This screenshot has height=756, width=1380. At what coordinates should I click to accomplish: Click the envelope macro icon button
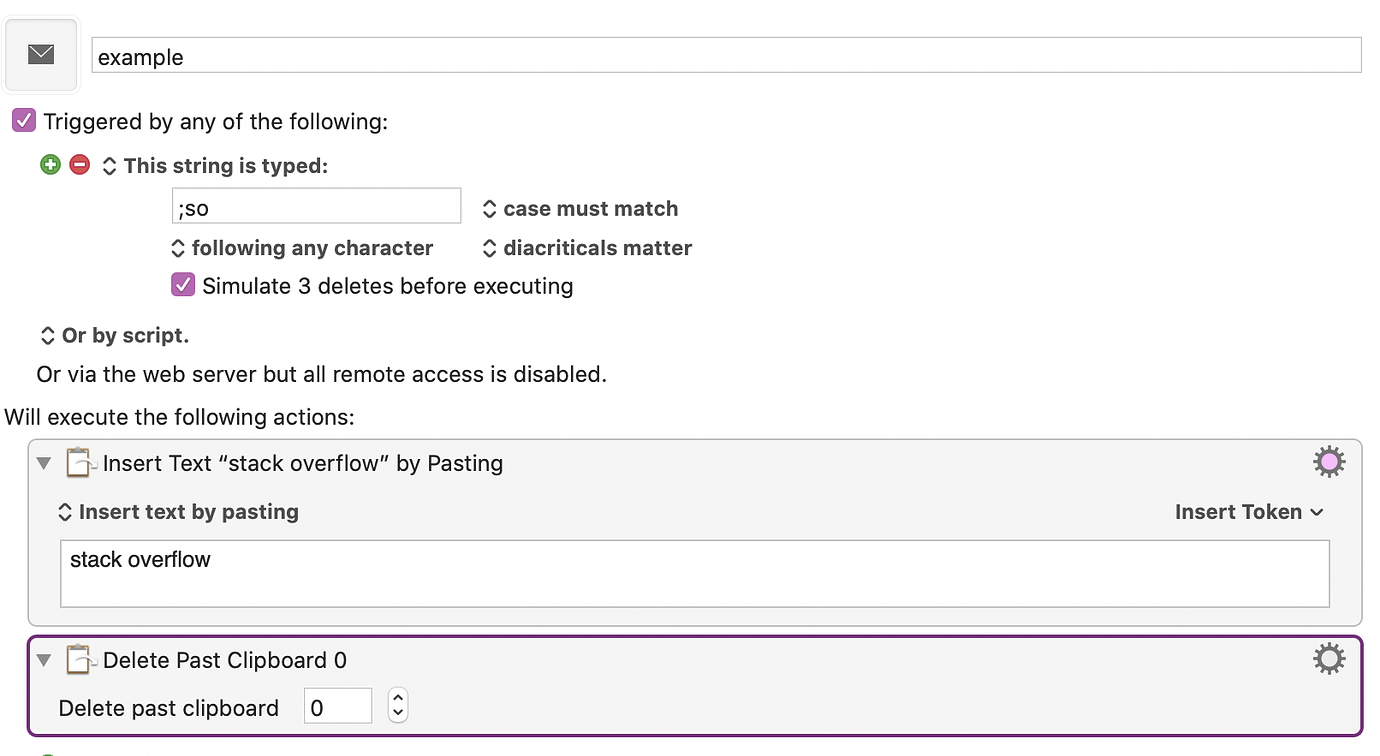(41, 55)
